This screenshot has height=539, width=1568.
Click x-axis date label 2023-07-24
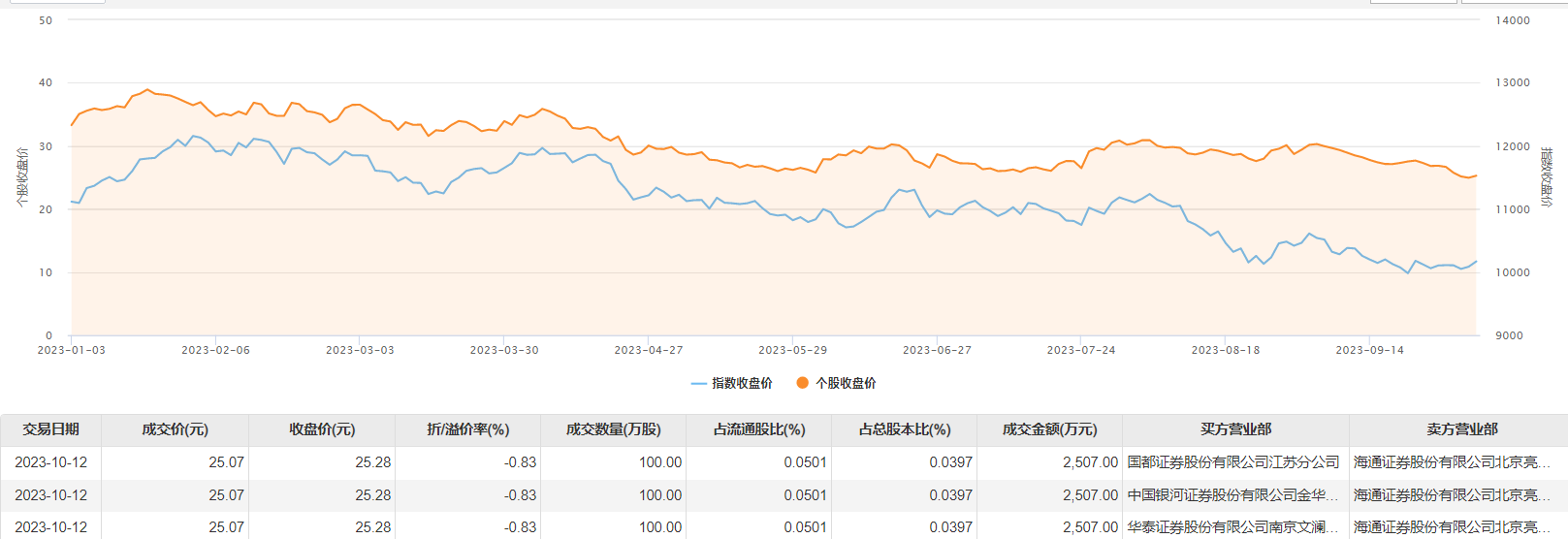click(x=1081, y=350)
